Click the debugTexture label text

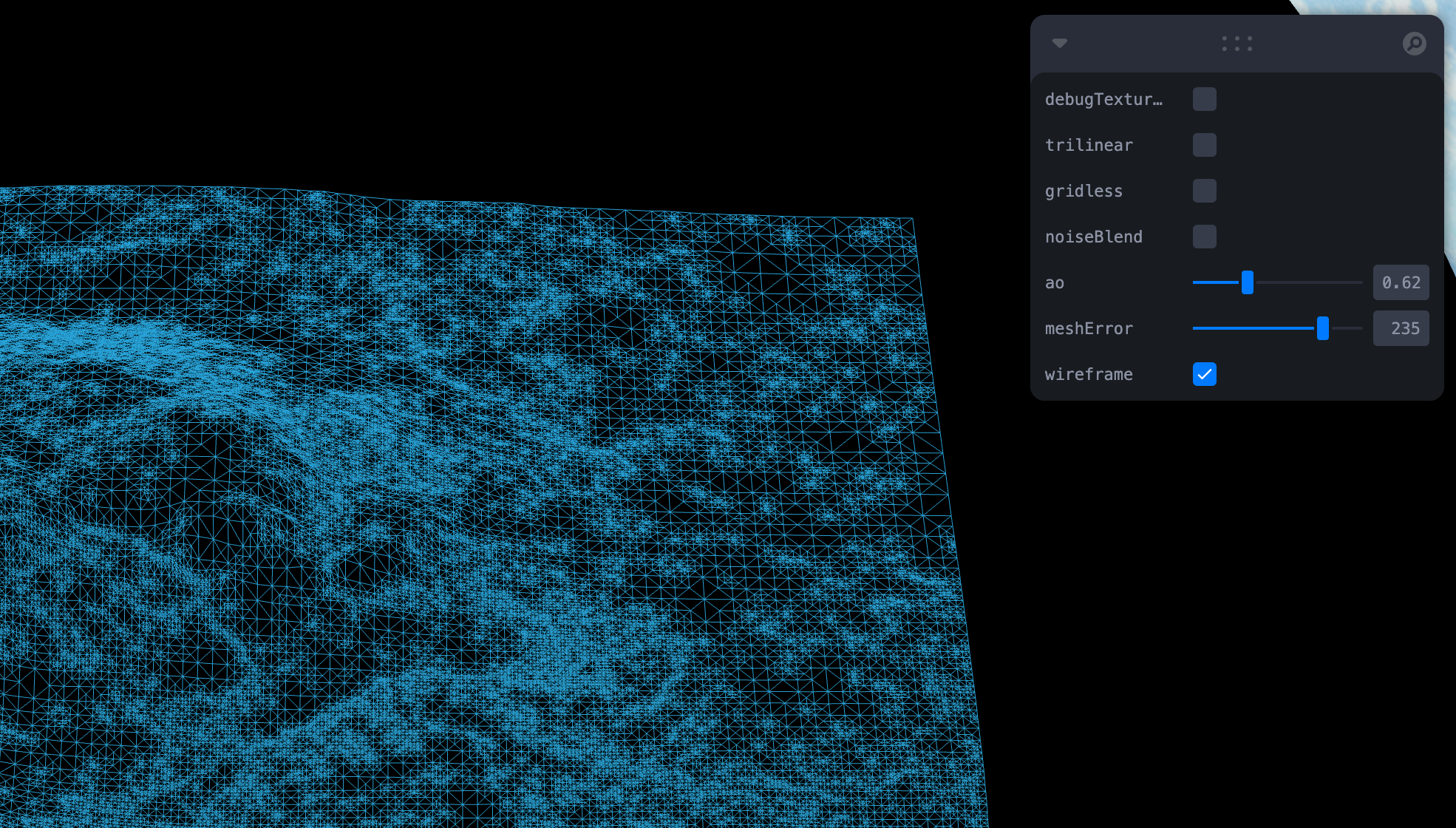pyautogui.click(x=1103, y=99)
